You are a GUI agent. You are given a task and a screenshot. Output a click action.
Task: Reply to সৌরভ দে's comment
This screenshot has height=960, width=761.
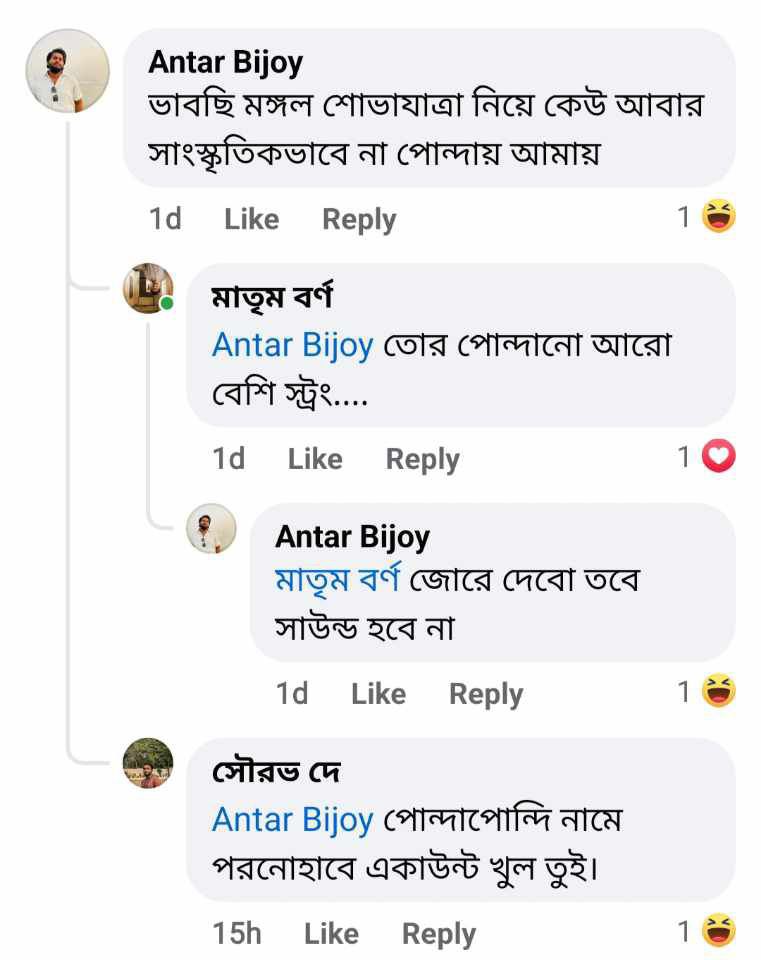439,934
